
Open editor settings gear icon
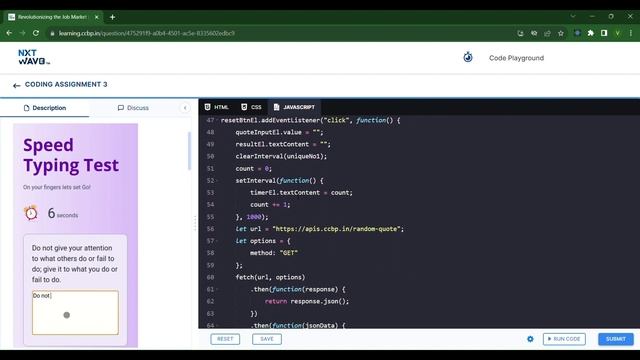coord(530,339)
